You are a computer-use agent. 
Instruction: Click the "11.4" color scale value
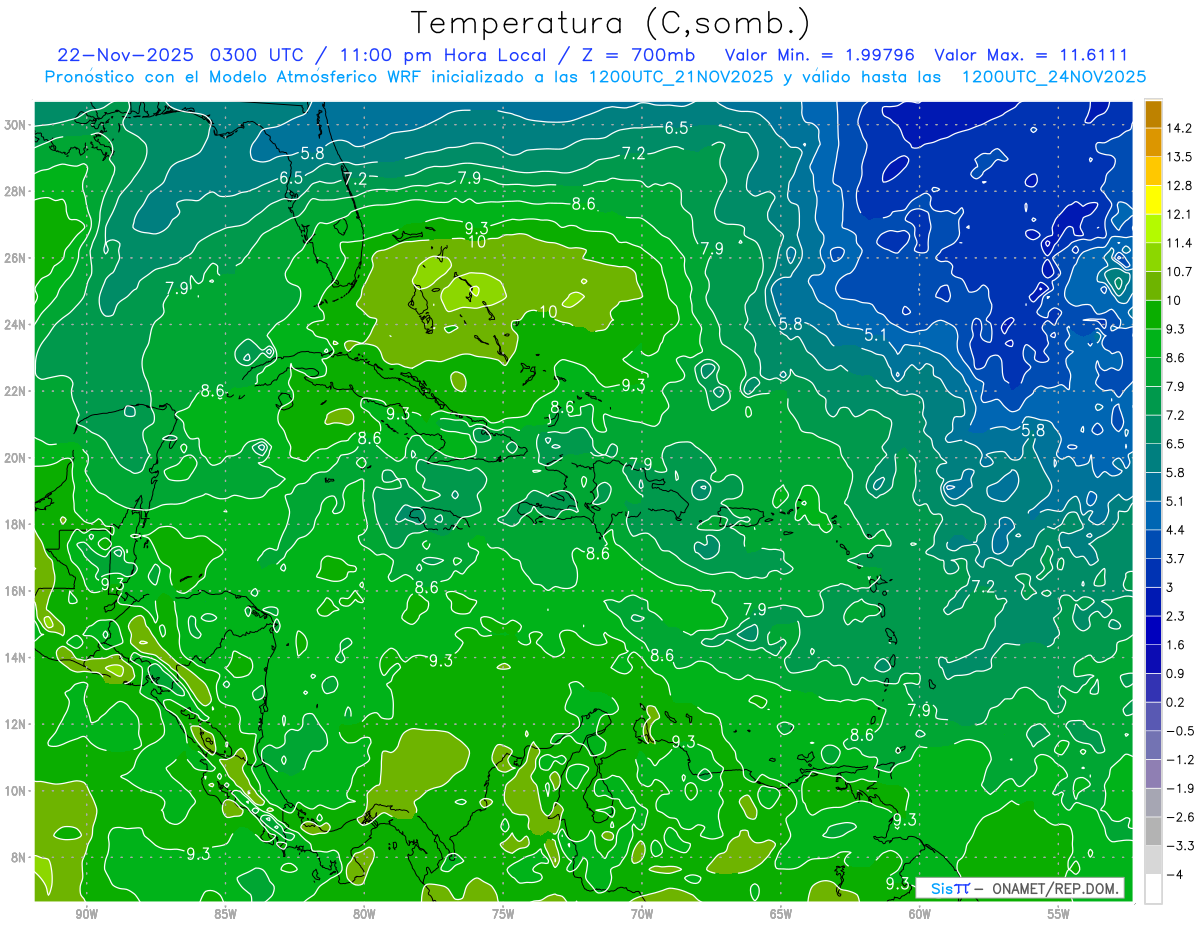click(1179, 243)
